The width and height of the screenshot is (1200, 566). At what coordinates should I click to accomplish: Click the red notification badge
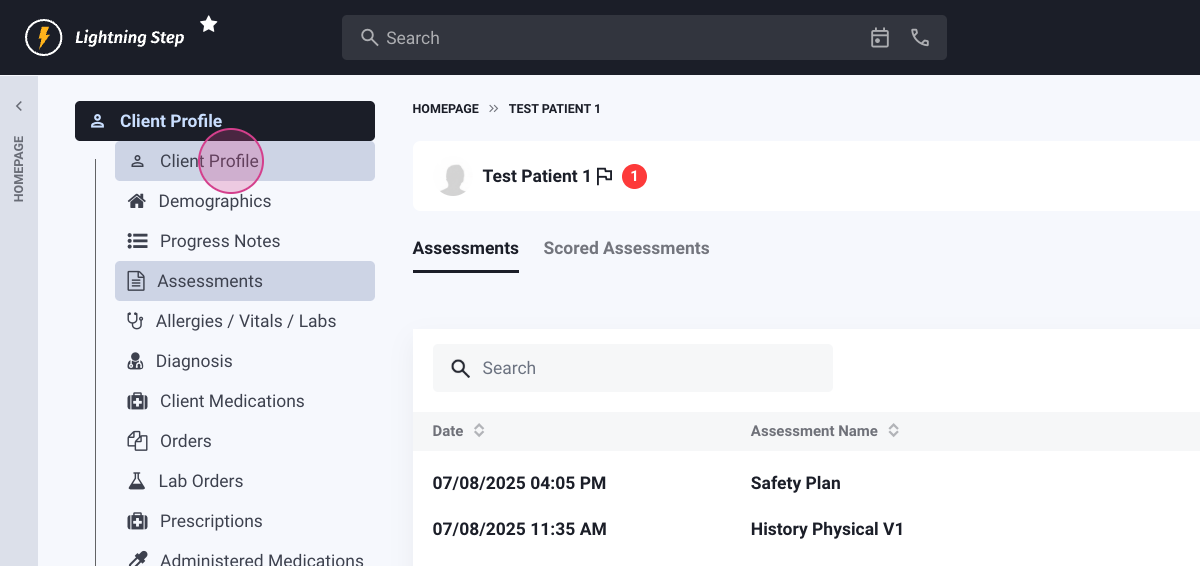click(634, 177)
